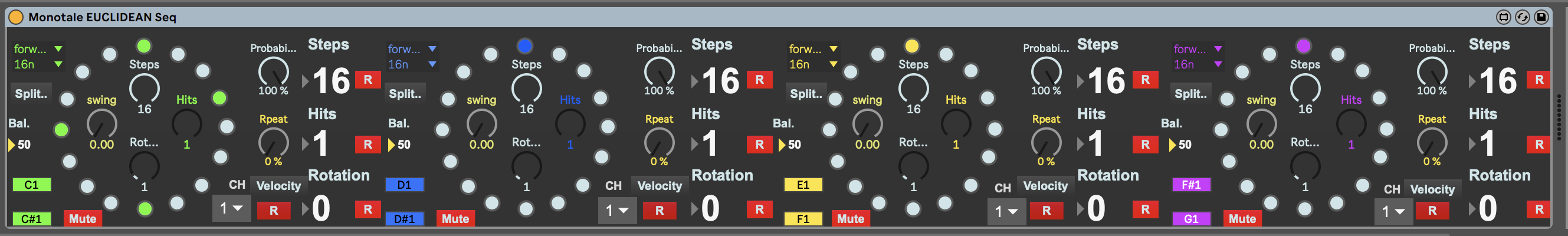Screen dimensions: 1568x236
Task: Click the Hot-Swap Presets circular arrows icon
Action: pos(1522,17)
